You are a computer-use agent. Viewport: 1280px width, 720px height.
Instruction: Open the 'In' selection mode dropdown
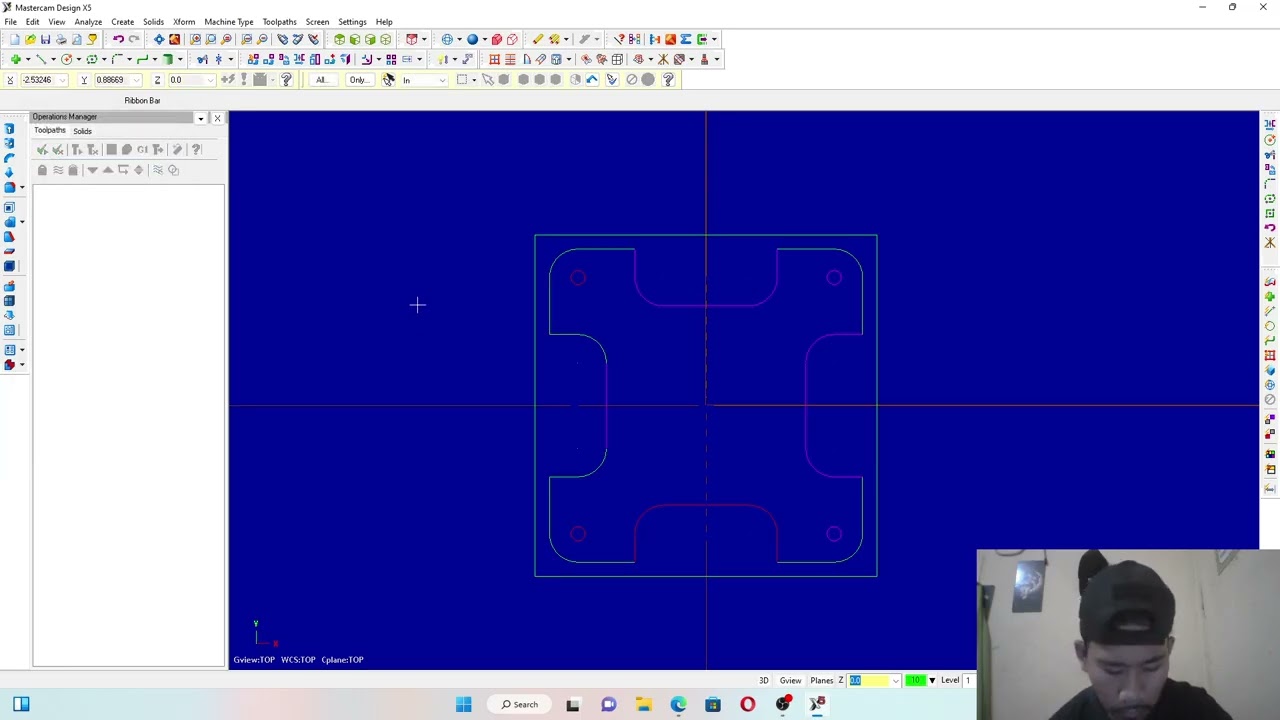pyautogui.click(x=443, y=80)
